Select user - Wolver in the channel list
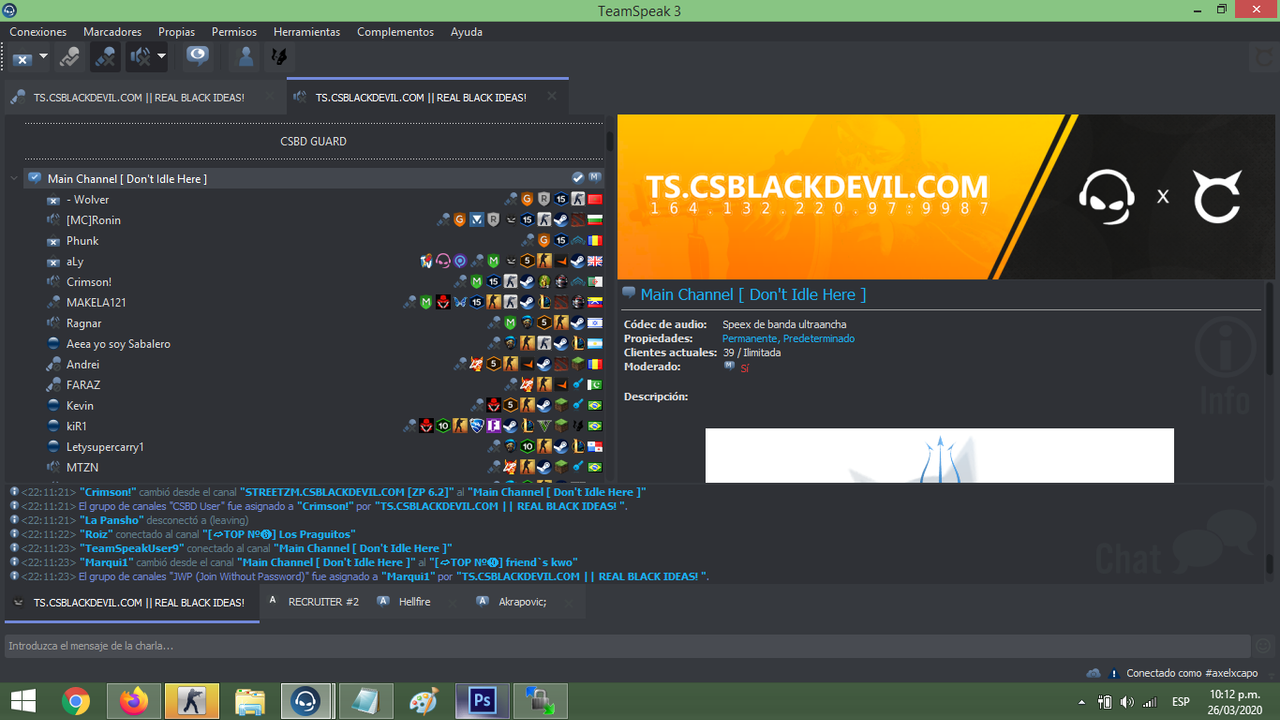The image size is (1280, 720). (x=88, y=200)
